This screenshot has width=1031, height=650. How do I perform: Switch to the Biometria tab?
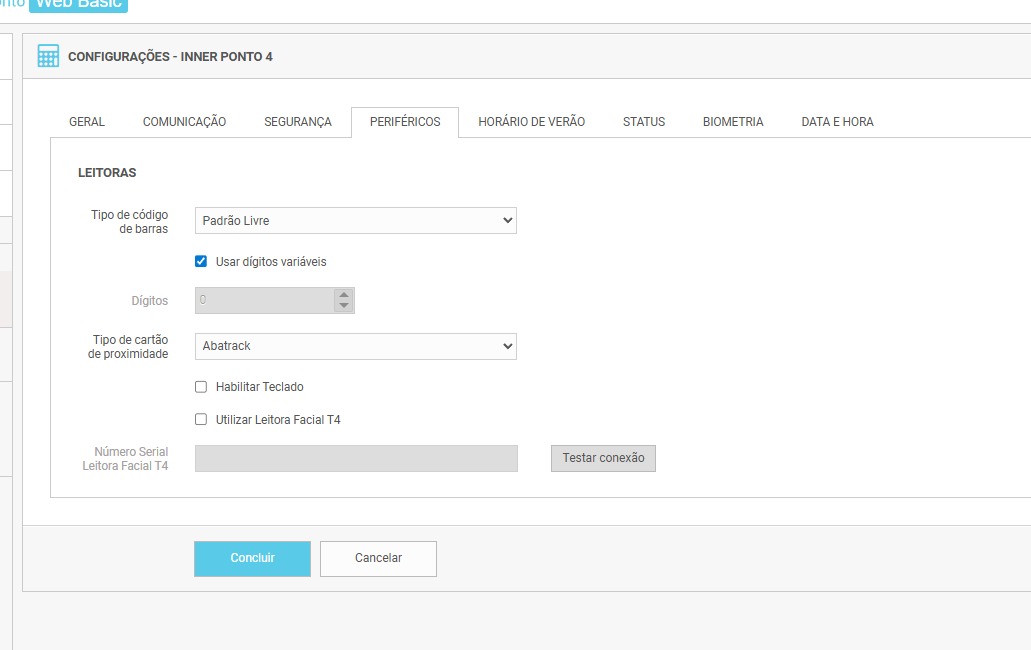tap(733, 122)
